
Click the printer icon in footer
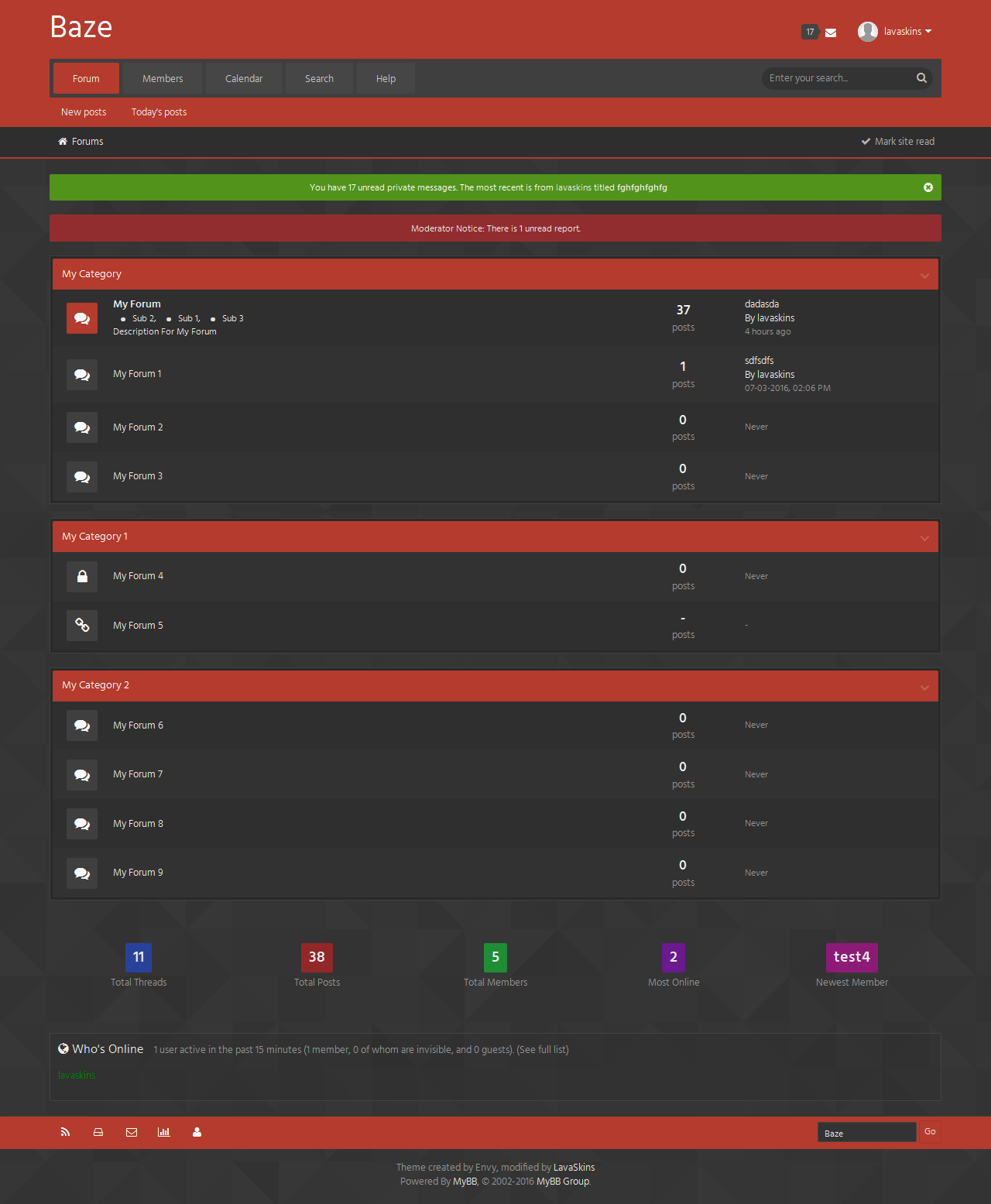click(98, 1132)
